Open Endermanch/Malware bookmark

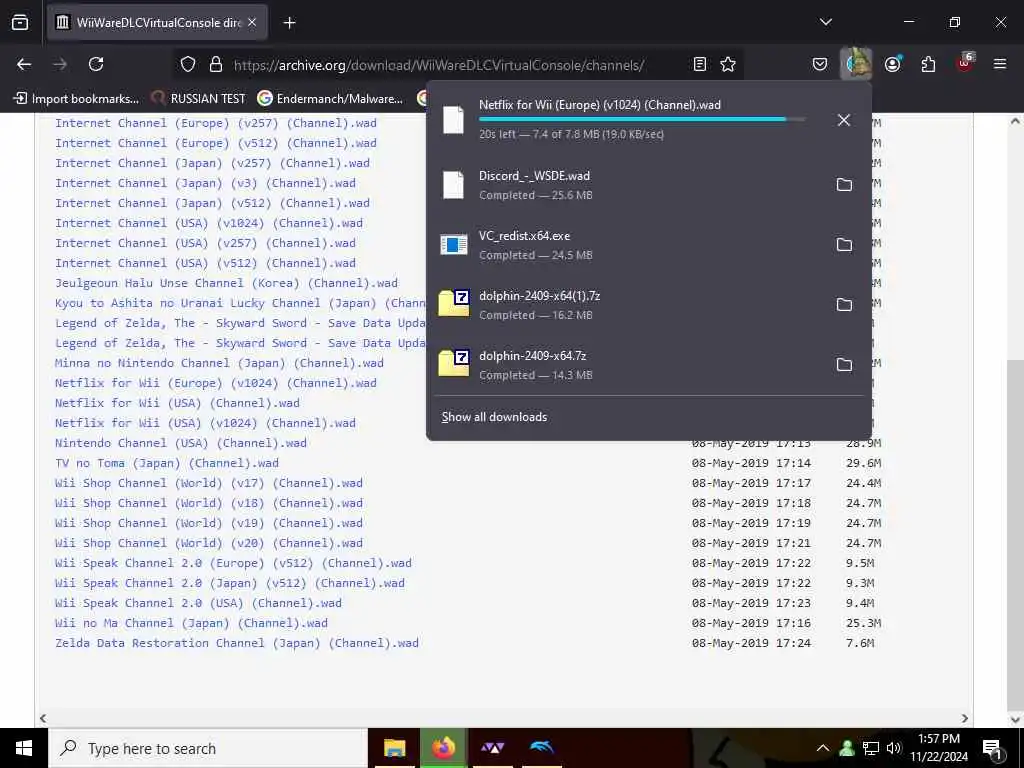pyautogui.click(x=330, y=99)
